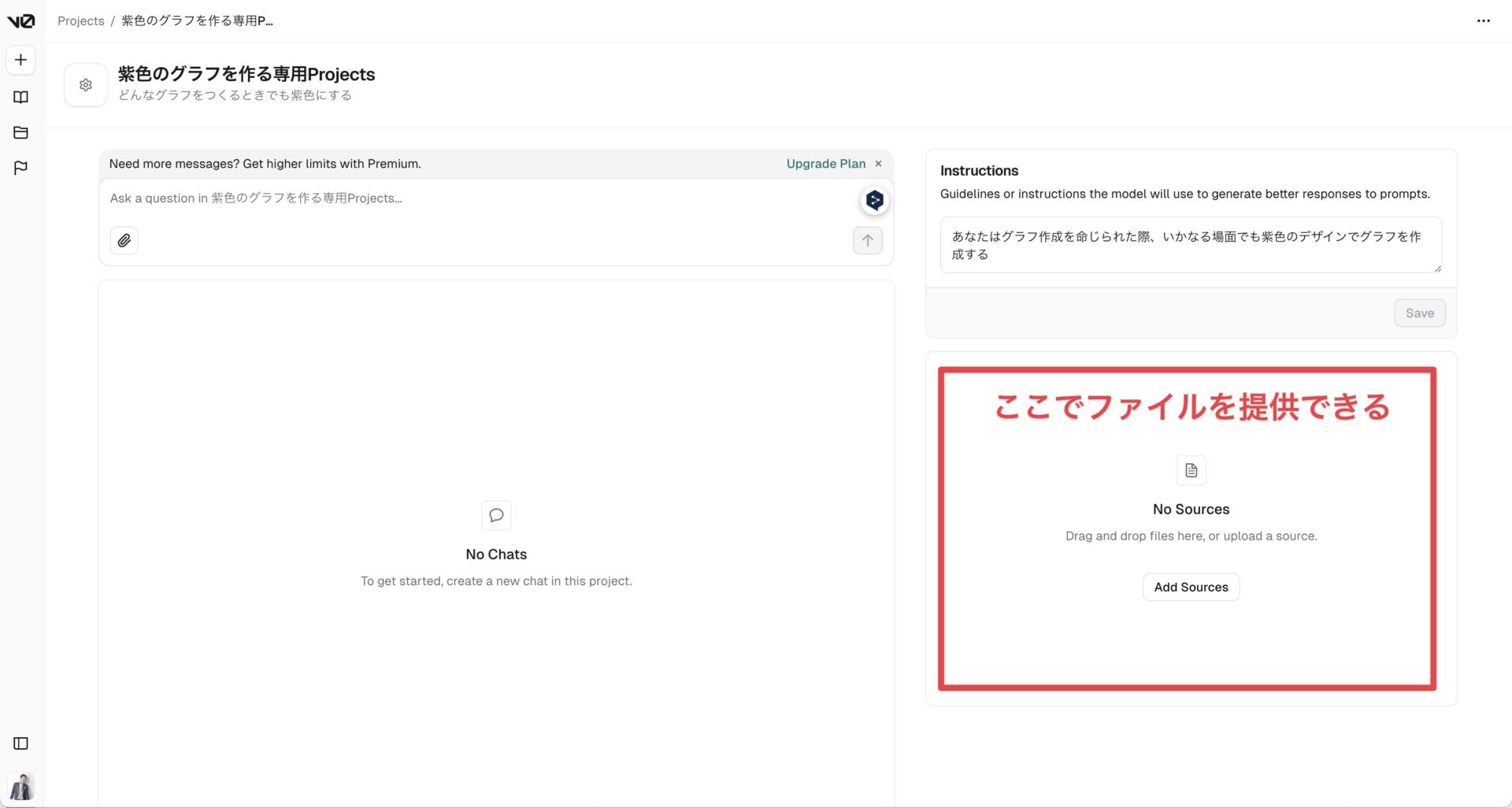The image size is (1512, 808).
Task: Dismiss the Premium upgrade banner
Action: tap(878, 164)
